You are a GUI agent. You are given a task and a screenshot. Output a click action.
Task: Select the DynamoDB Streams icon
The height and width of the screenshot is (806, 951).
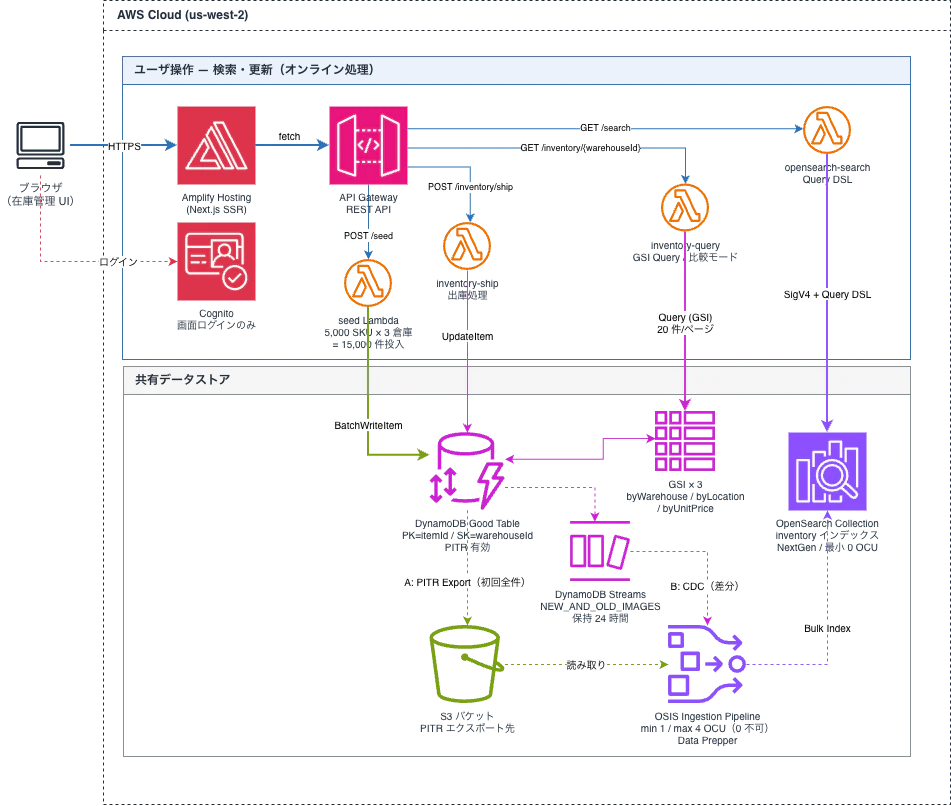coord(600,551)
